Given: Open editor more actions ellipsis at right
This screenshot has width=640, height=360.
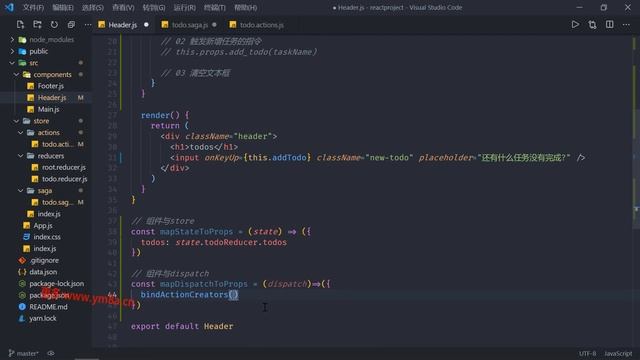Looking at the screenshot, I should [626, 24].
